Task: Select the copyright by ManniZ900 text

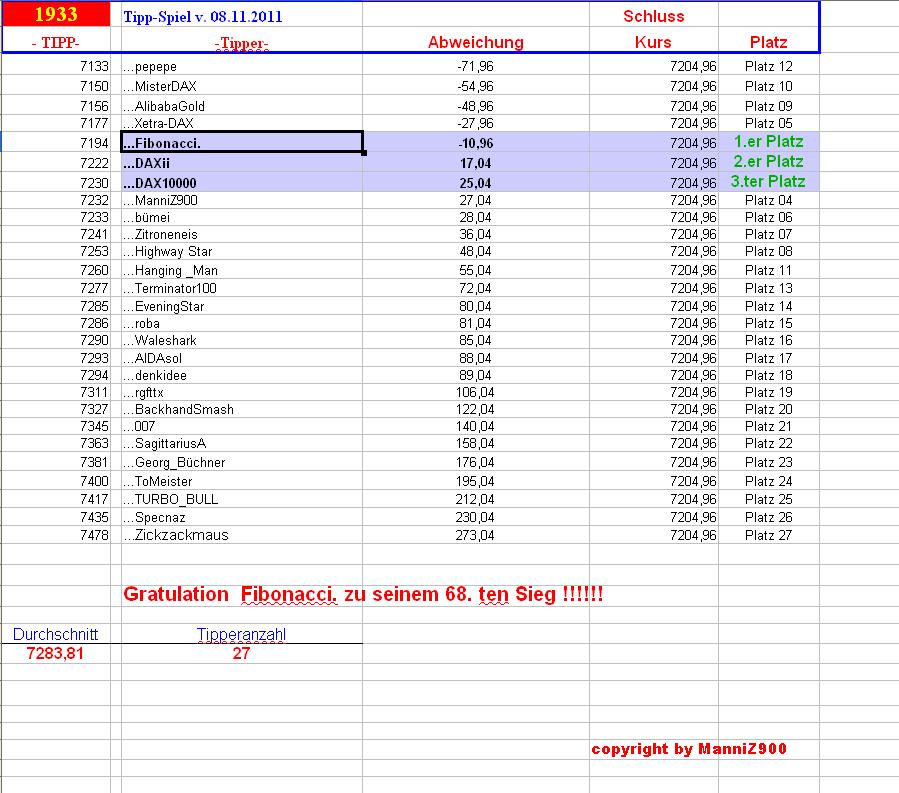Action: point(689,749)
